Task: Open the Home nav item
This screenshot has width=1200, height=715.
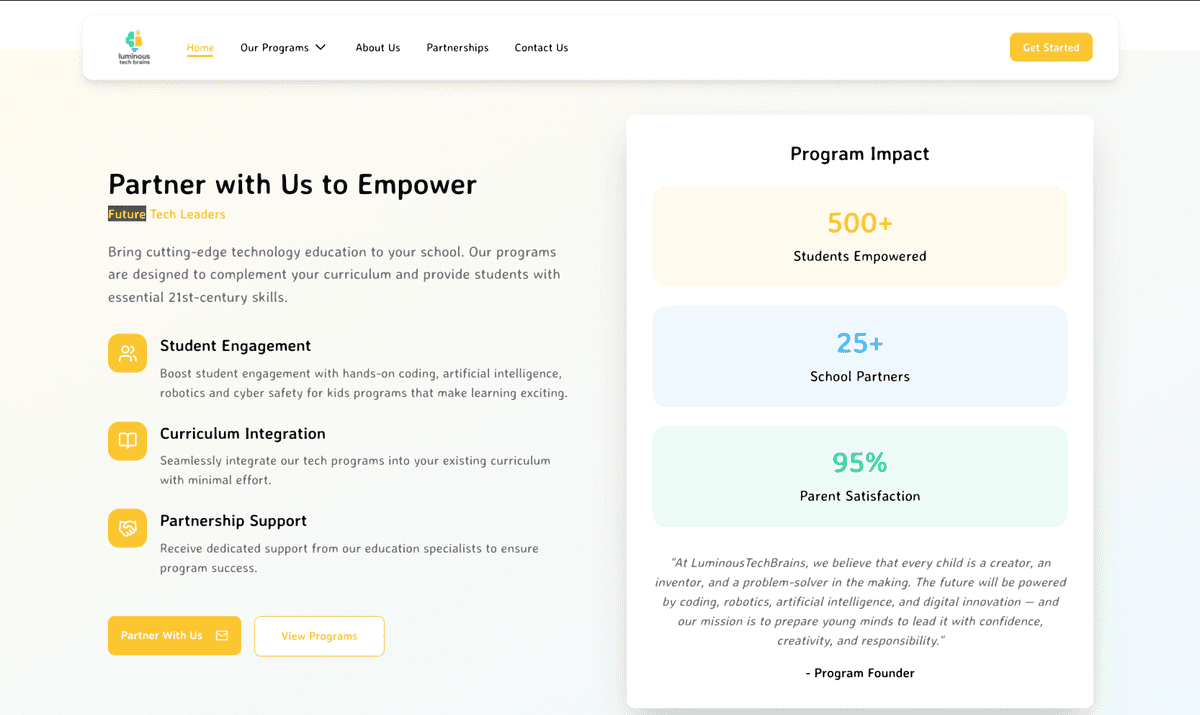Action: coord(200,48)
